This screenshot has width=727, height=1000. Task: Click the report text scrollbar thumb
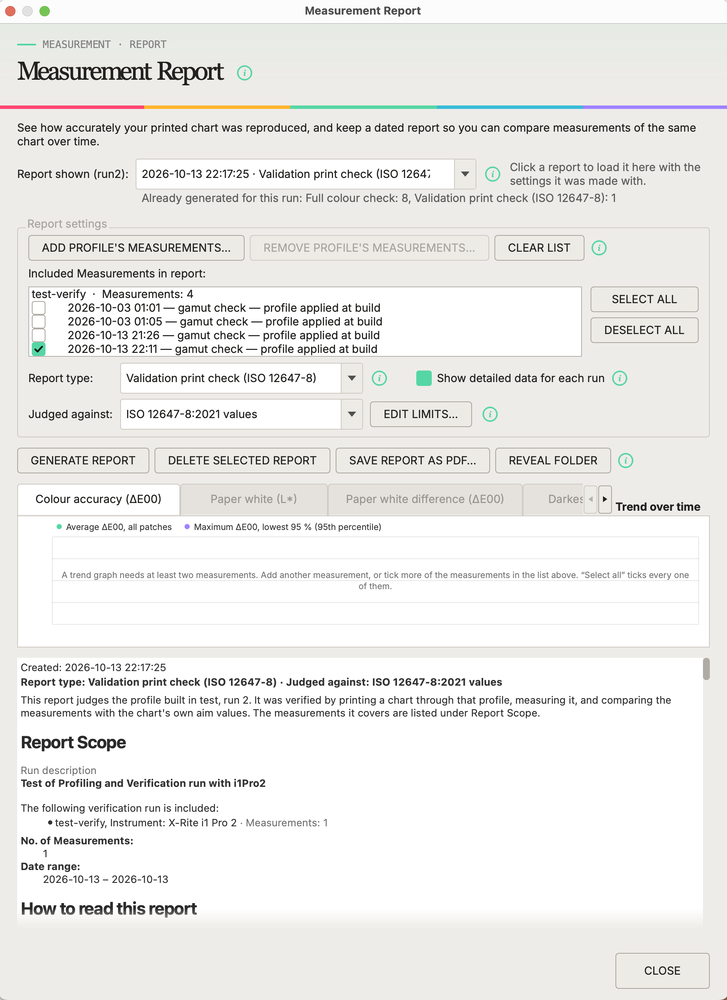point(706,669)
